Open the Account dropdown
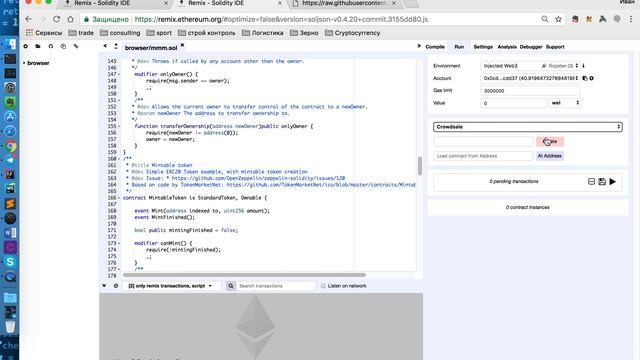This screenshot has width=640, height=360. 530,78
